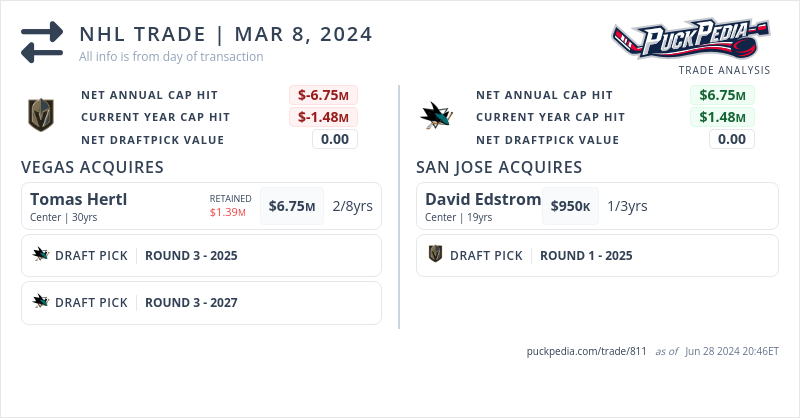The image size is (800, 418).
Task: Click Hertl's $6.75M cap hit badge
Action: point(292,206)
